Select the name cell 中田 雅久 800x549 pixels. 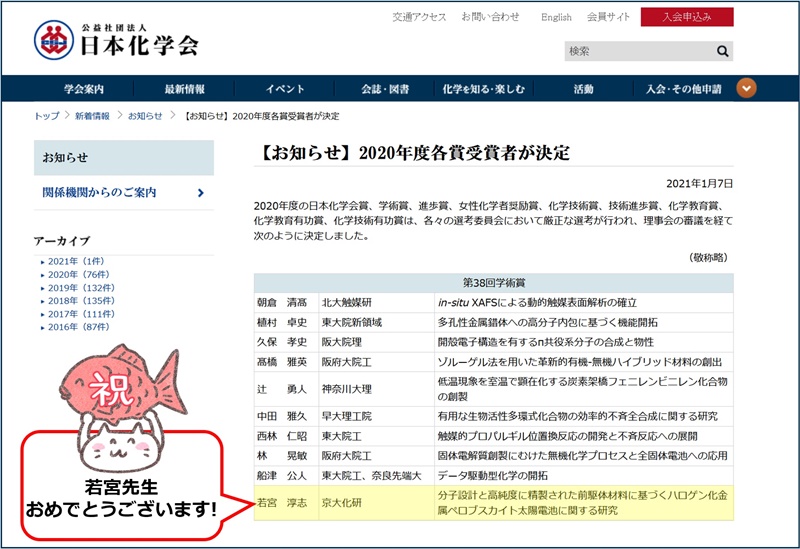[287, 416]
